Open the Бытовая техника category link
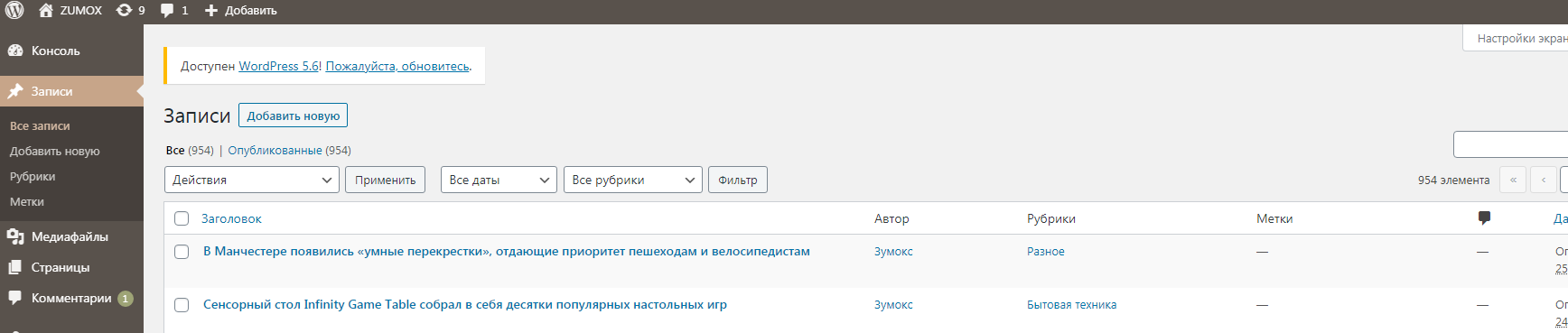 point(1071,305)
